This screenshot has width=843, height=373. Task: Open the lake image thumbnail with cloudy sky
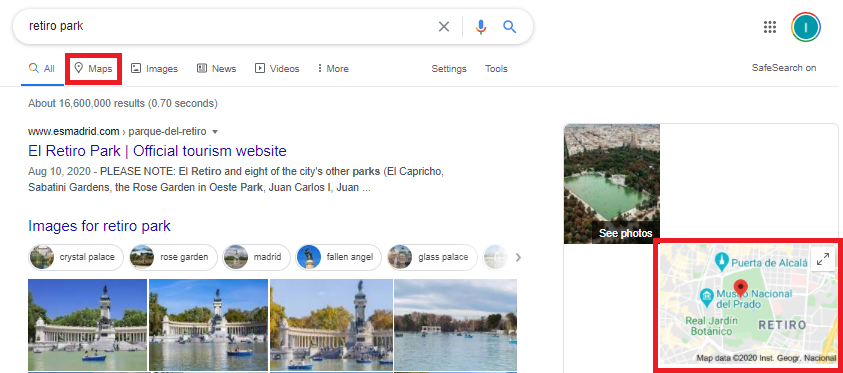coord(455,325)
